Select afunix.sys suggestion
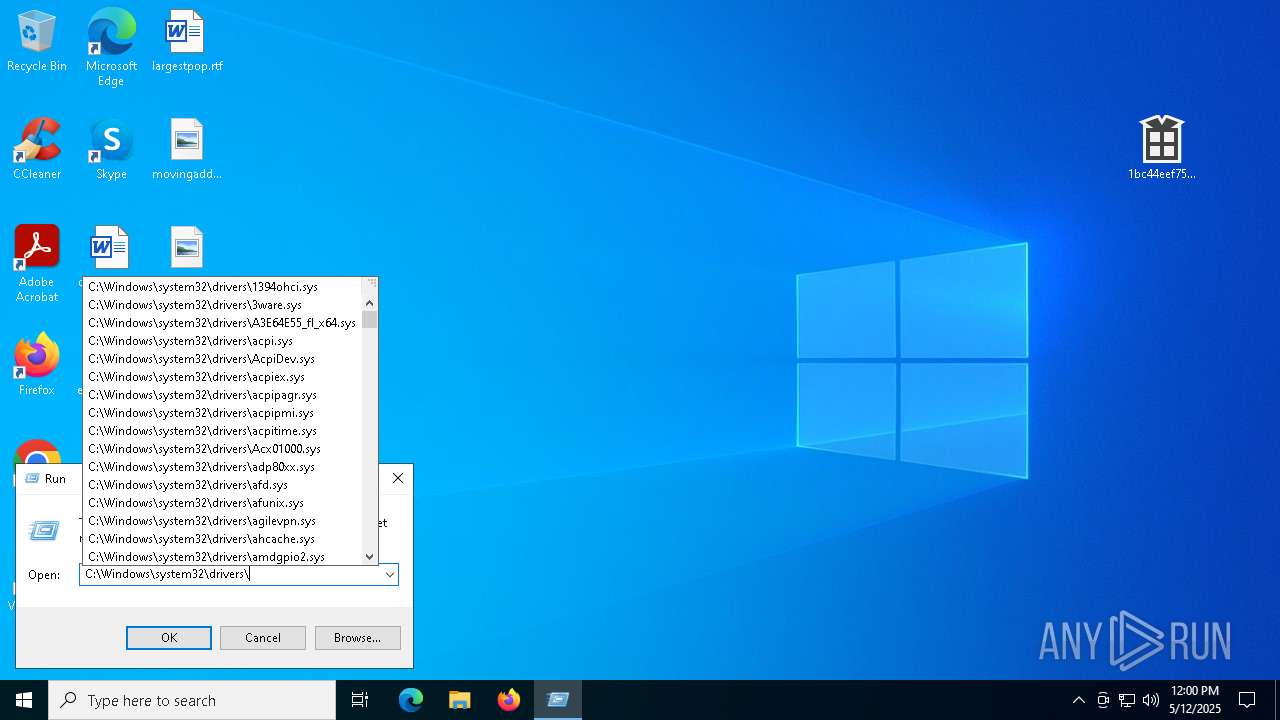 (222, 503)
